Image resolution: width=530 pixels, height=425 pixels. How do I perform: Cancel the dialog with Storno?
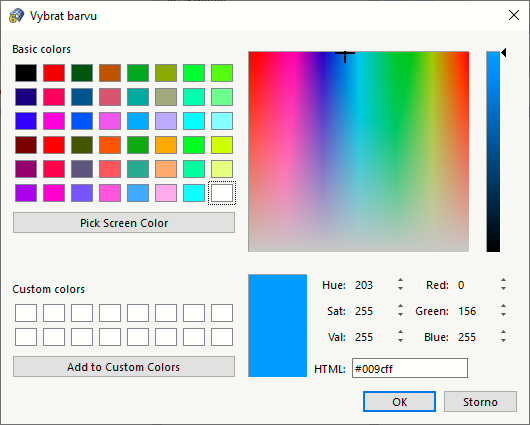point(480,402)
